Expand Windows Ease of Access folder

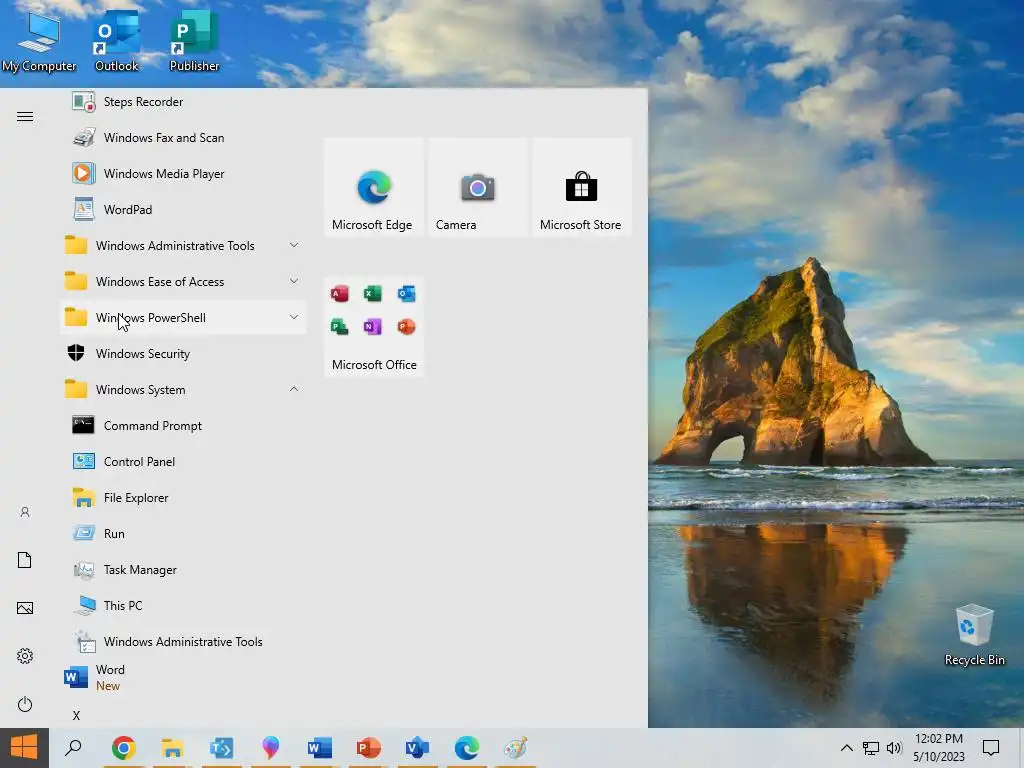coord(183,281)
